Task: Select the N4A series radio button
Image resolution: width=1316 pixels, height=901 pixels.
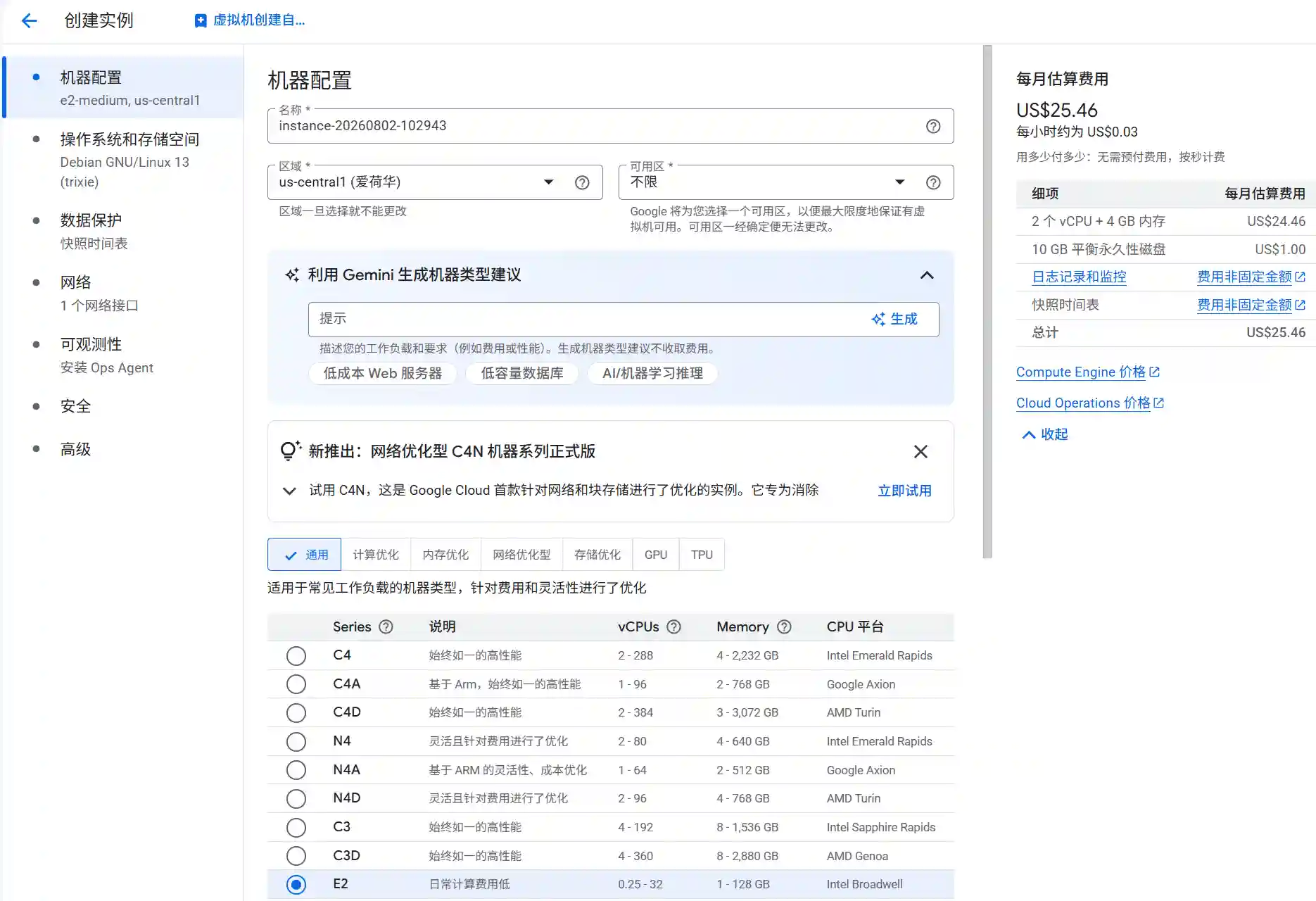Action: pos(296,770)
